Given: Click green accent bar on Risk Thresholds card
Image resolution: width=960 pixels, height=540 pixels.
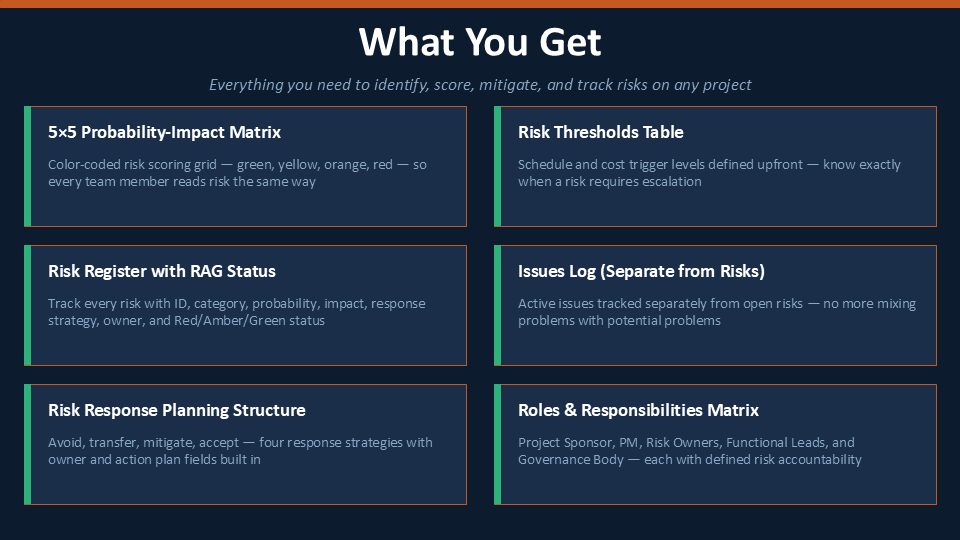Looking at the screenshot, I should tap(498, 167).
